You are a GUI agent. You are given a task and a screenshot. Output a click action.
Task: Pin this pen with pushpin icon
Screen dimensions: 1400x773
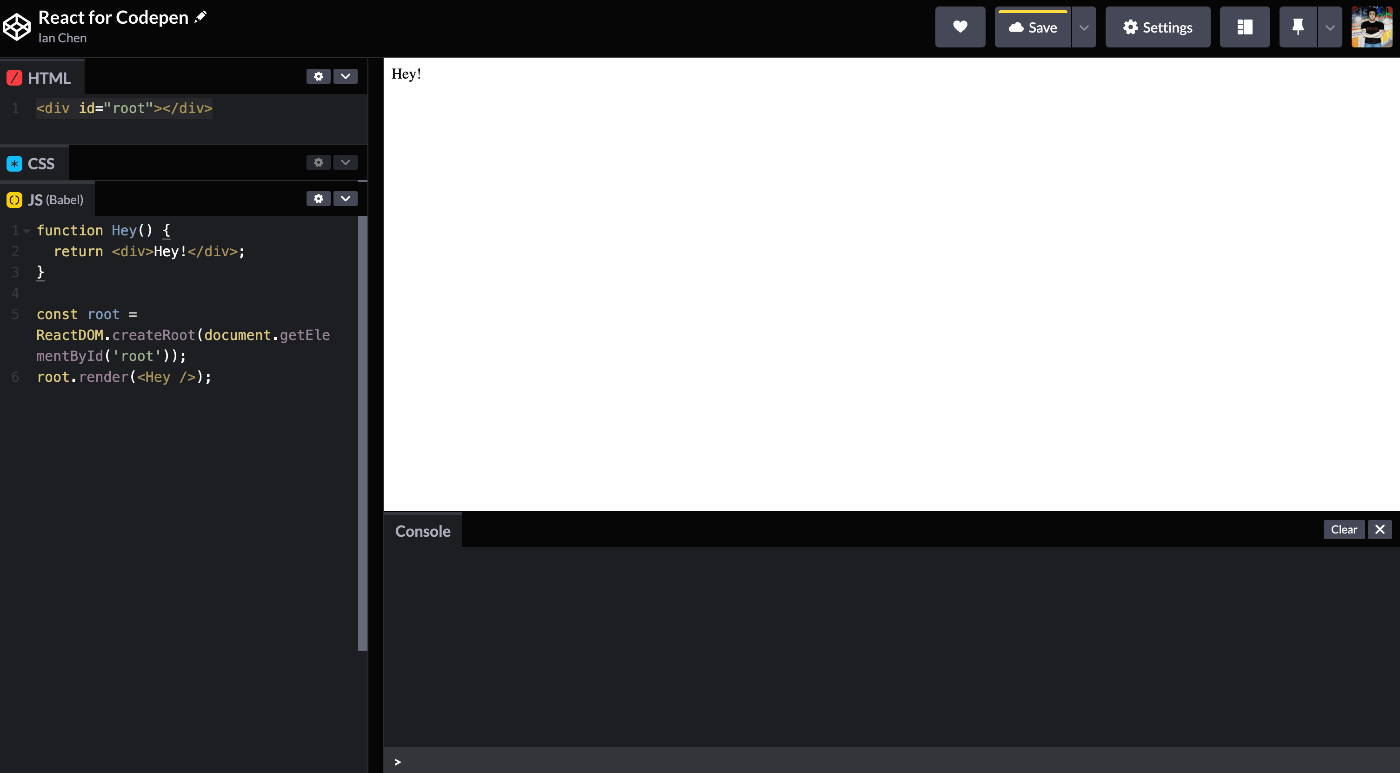tap(1298, 27)
